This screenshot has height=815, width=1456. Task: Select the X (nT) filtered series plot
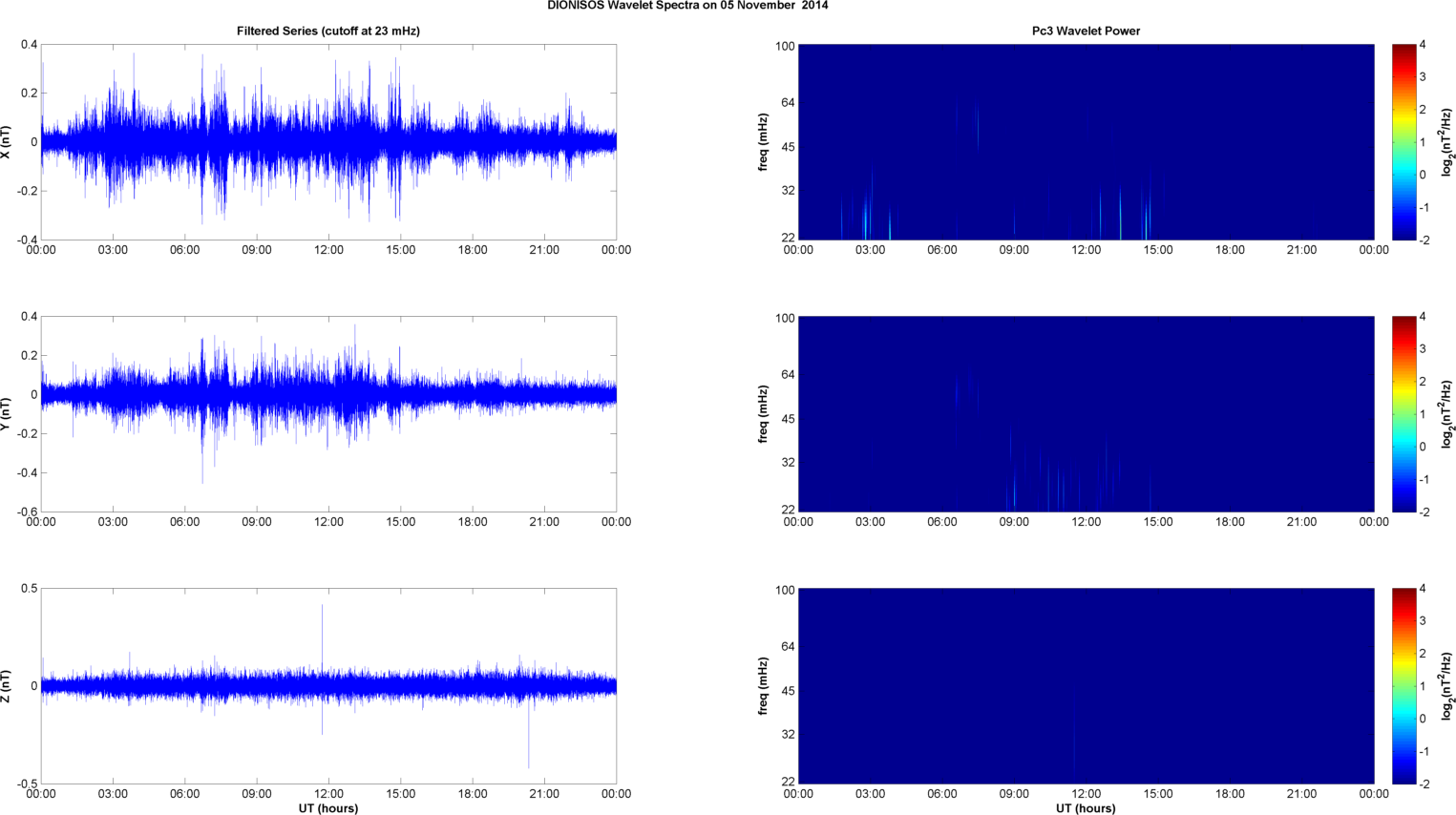(328, 142)
